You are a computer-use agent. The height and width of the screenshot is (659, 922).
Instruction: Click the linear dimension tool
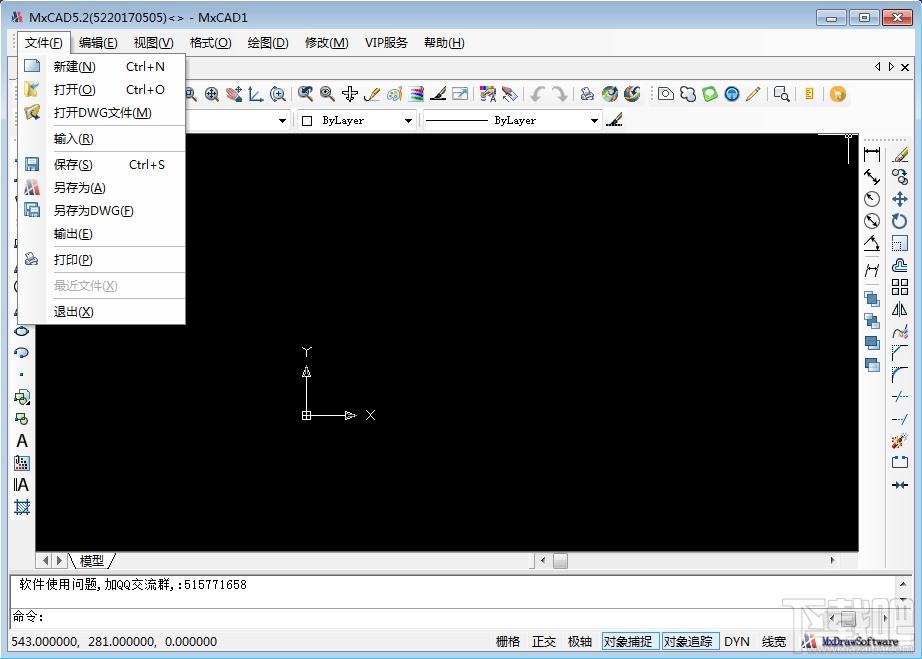[872, 155]
